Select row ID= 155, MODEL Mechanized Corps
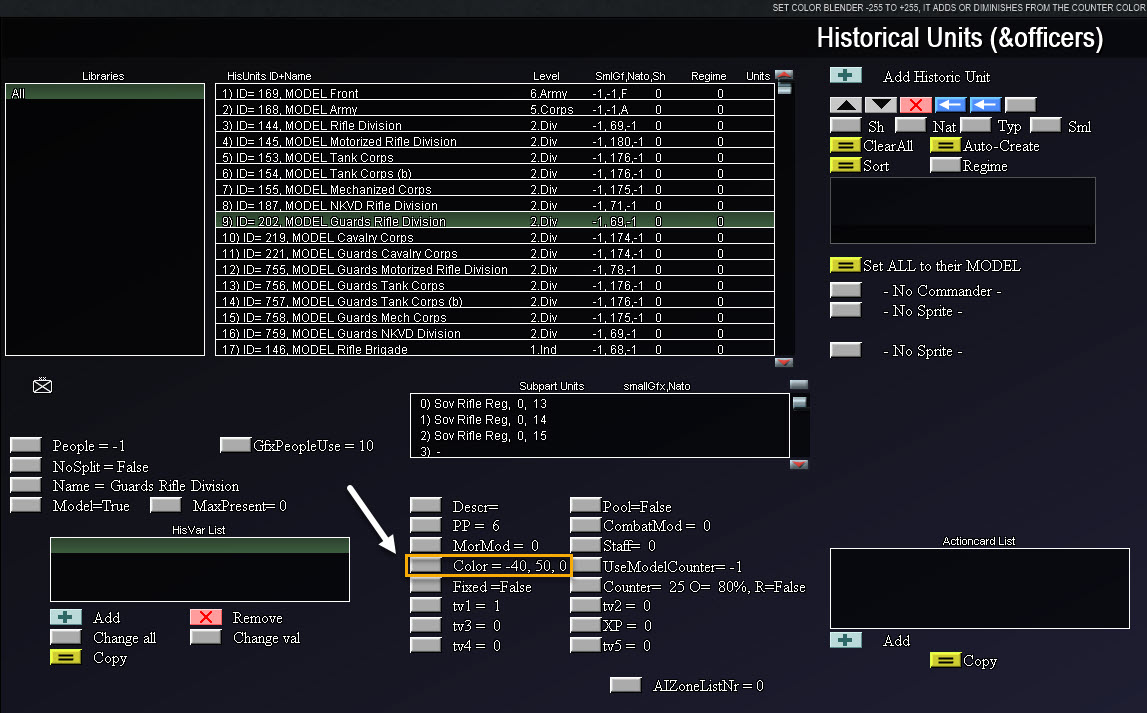The image size is (1147, 713). pos(494,189)
